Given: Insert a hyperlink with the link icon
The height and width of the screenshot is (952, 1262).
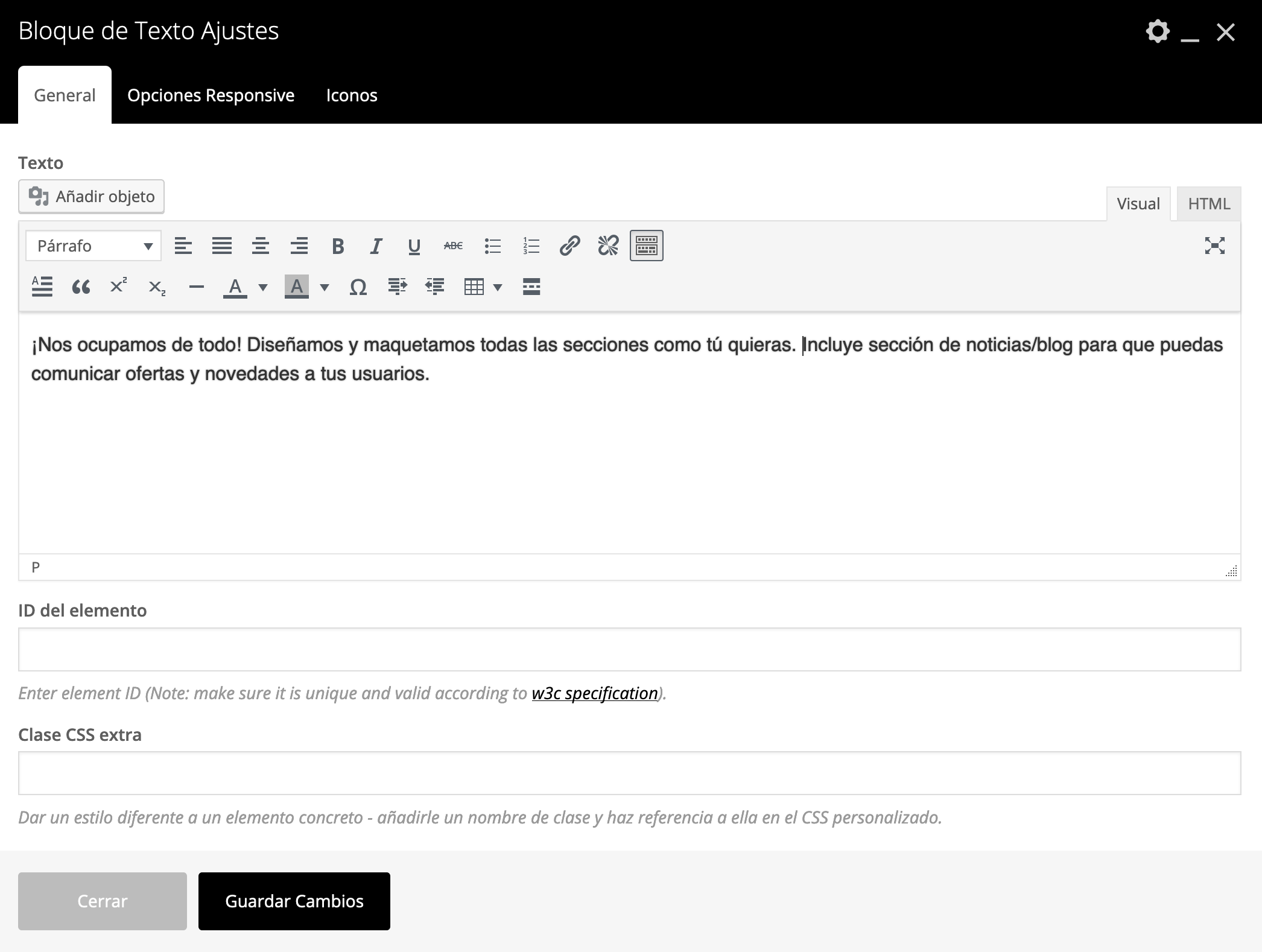Looking at the screenshot, I should (x=569, y=246).
